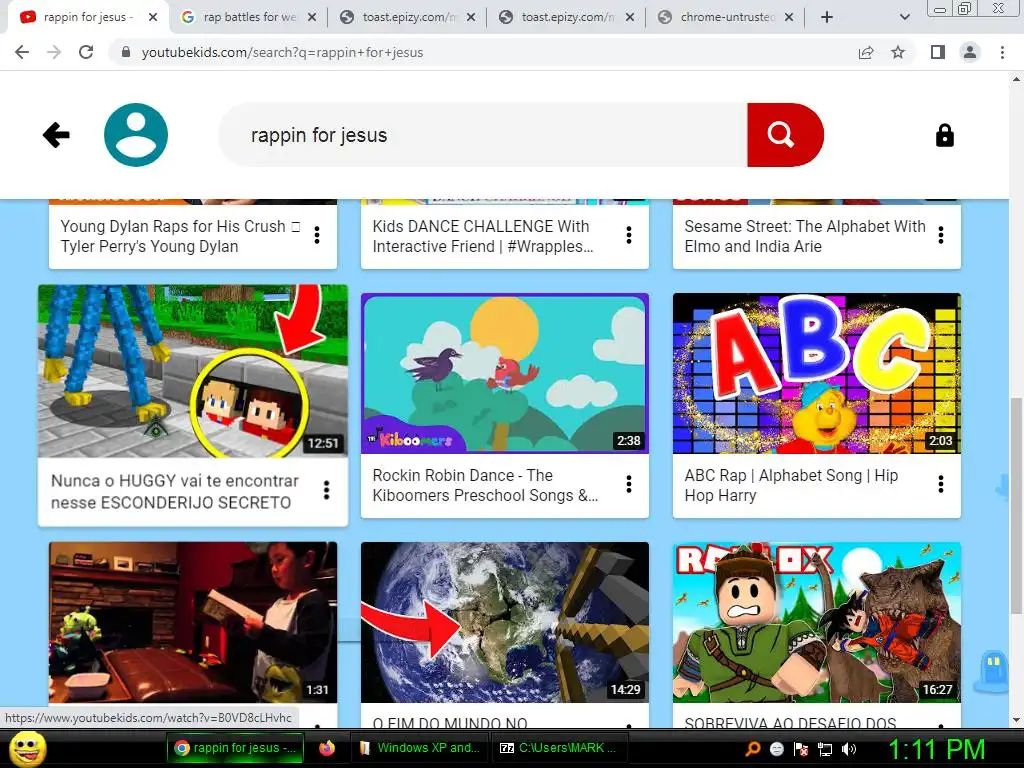Open 'ABC Rap | Alphabet Song' title
The width and height of the screenshot is (1024, 768).
[791, 485]
